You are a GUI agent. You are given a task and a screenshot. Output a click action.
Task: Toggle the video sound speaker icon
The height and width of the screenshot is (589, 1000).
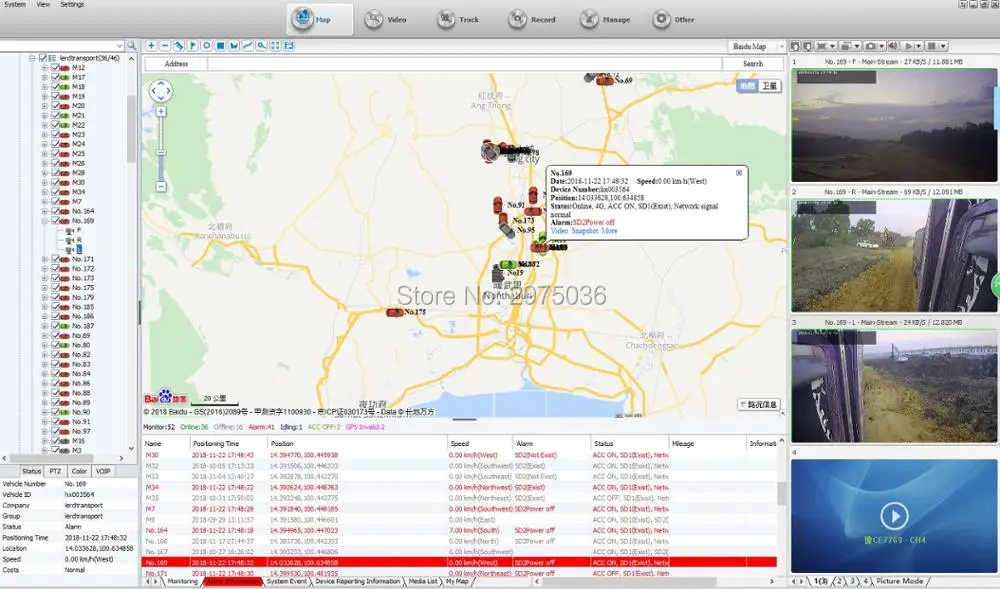coord(893,46)
